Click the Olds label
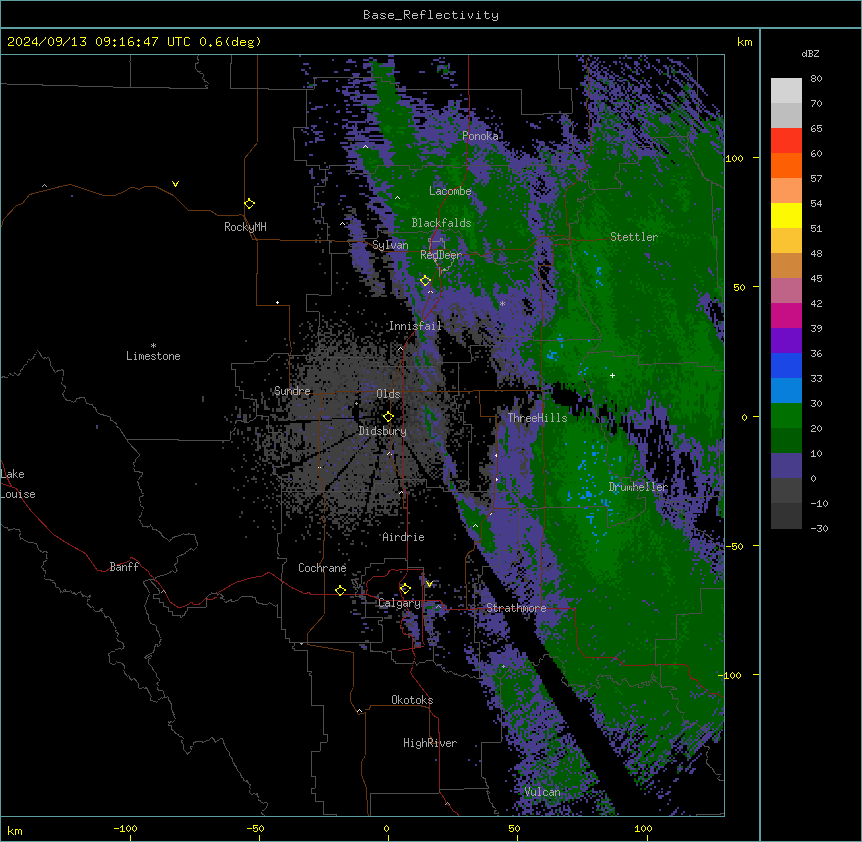862x842 pixels. (x=388, y=394)
